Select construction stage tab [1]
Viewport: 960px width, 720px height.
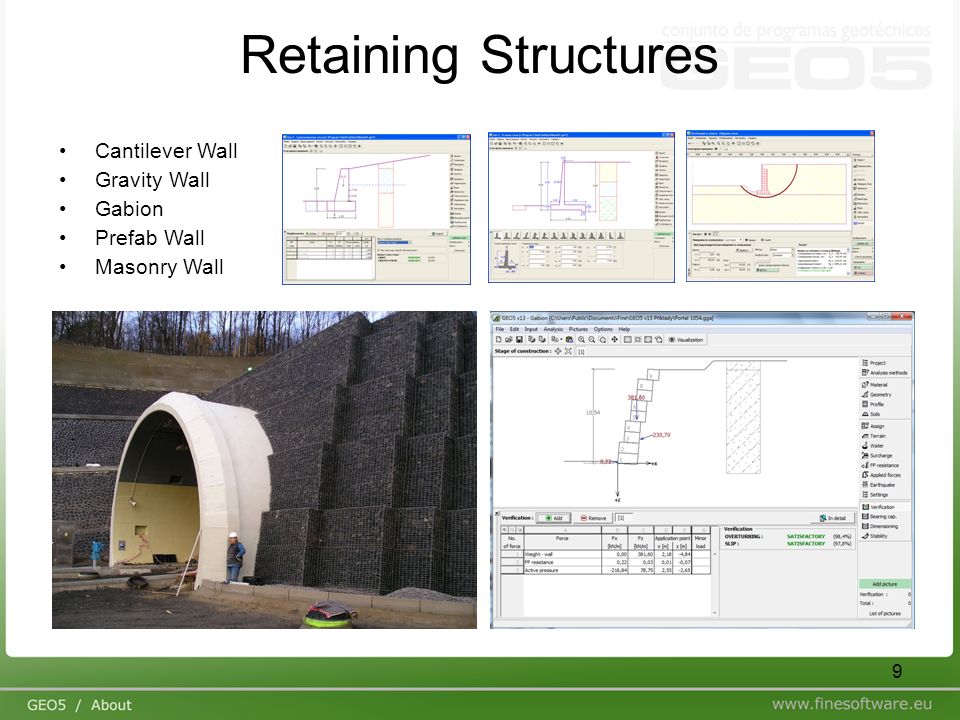click(x=581, y=352)
